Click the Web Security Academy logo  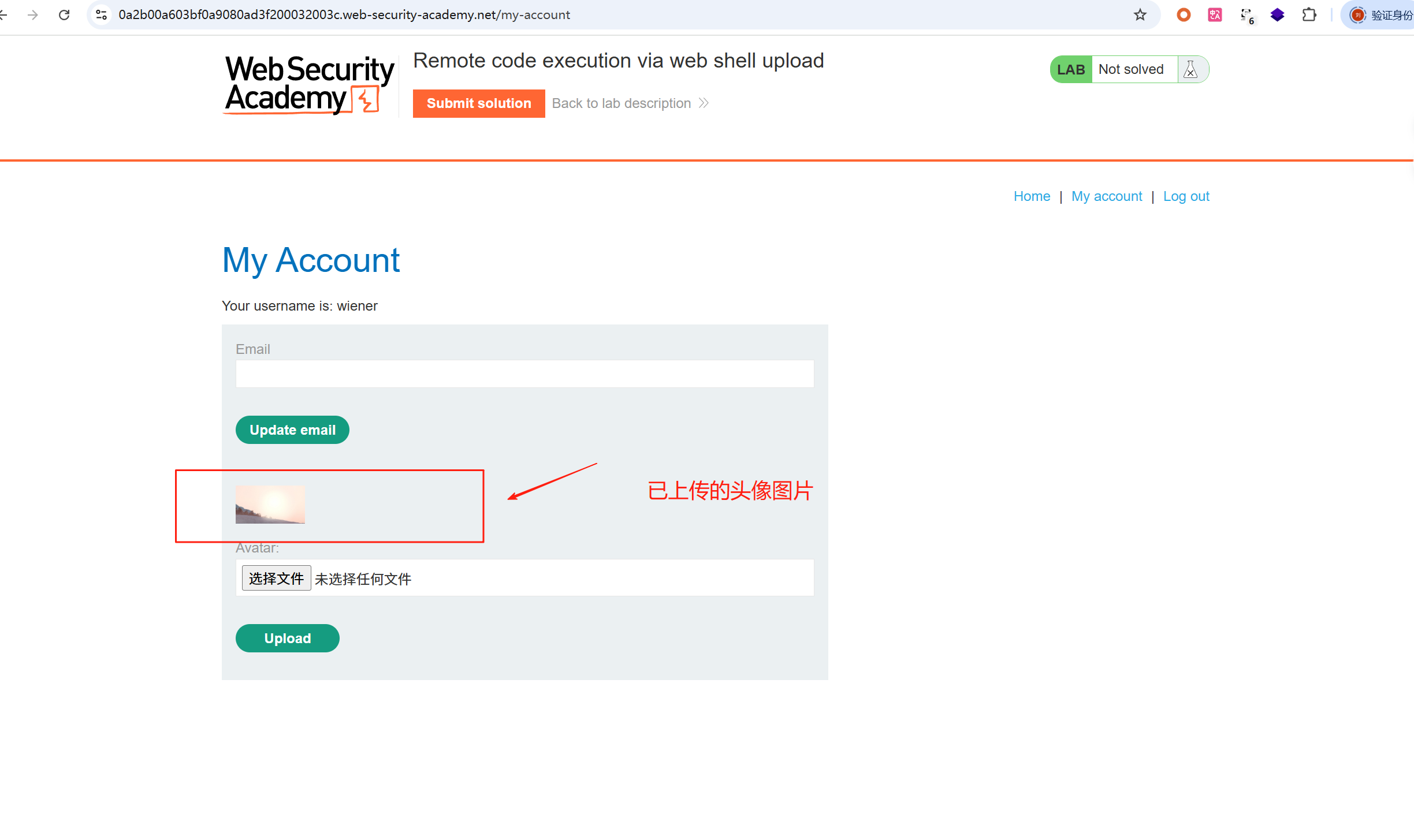309,84
